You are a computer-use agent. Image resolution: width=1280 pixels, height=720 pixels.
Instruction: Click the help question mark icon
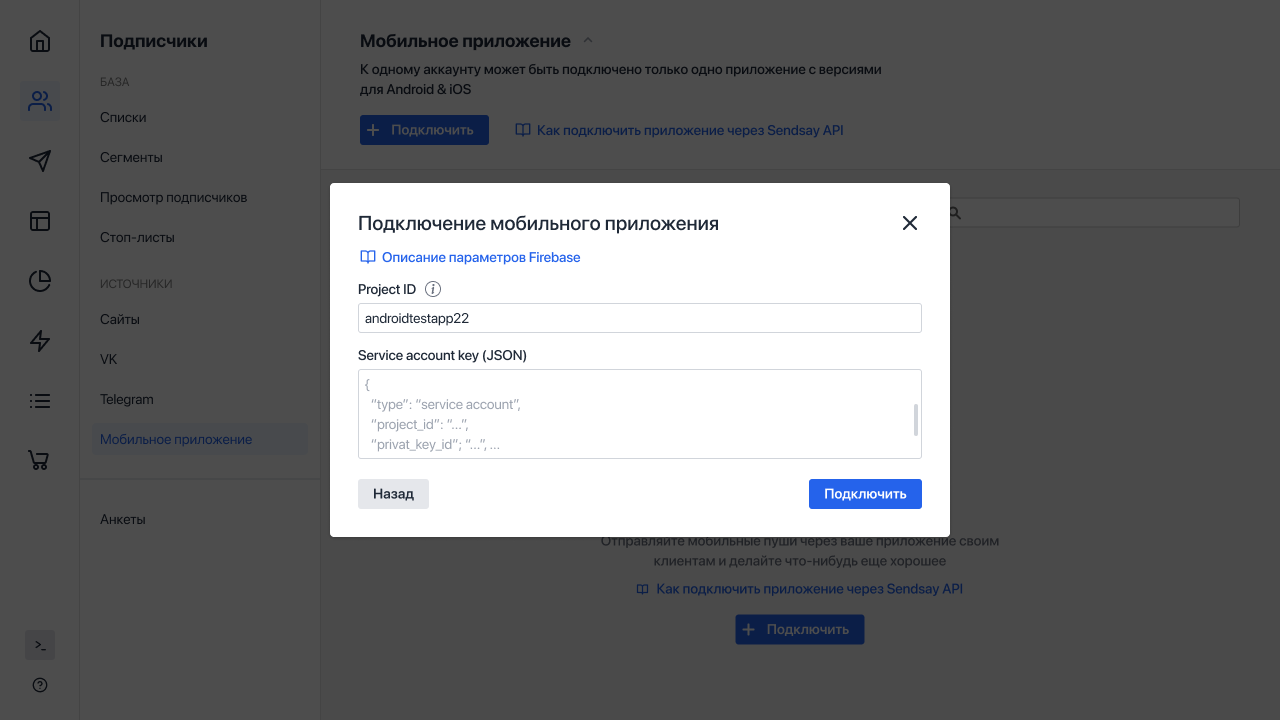[x=39, y=684]
